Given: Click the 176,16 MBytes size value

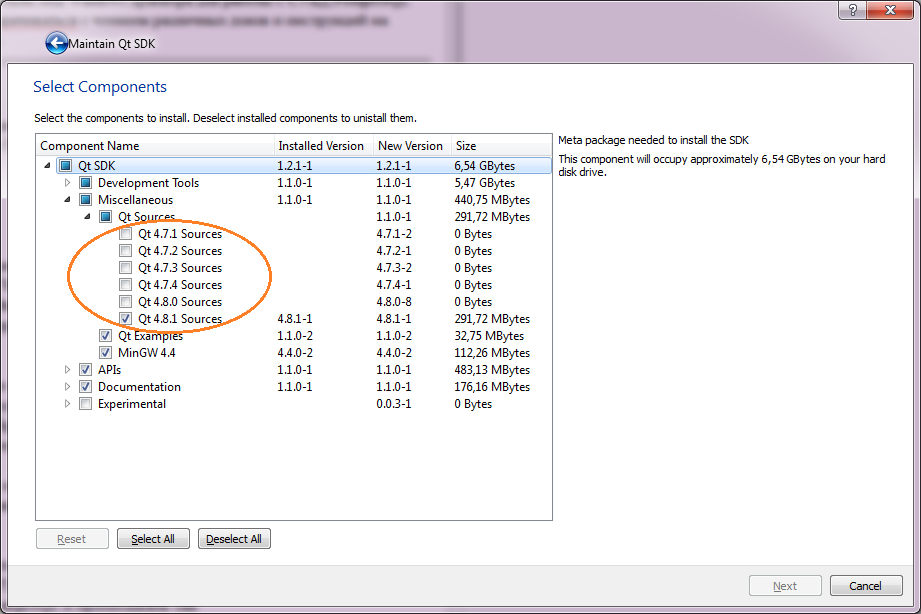Looking at the screenshot, I should (x=492, y=387).
